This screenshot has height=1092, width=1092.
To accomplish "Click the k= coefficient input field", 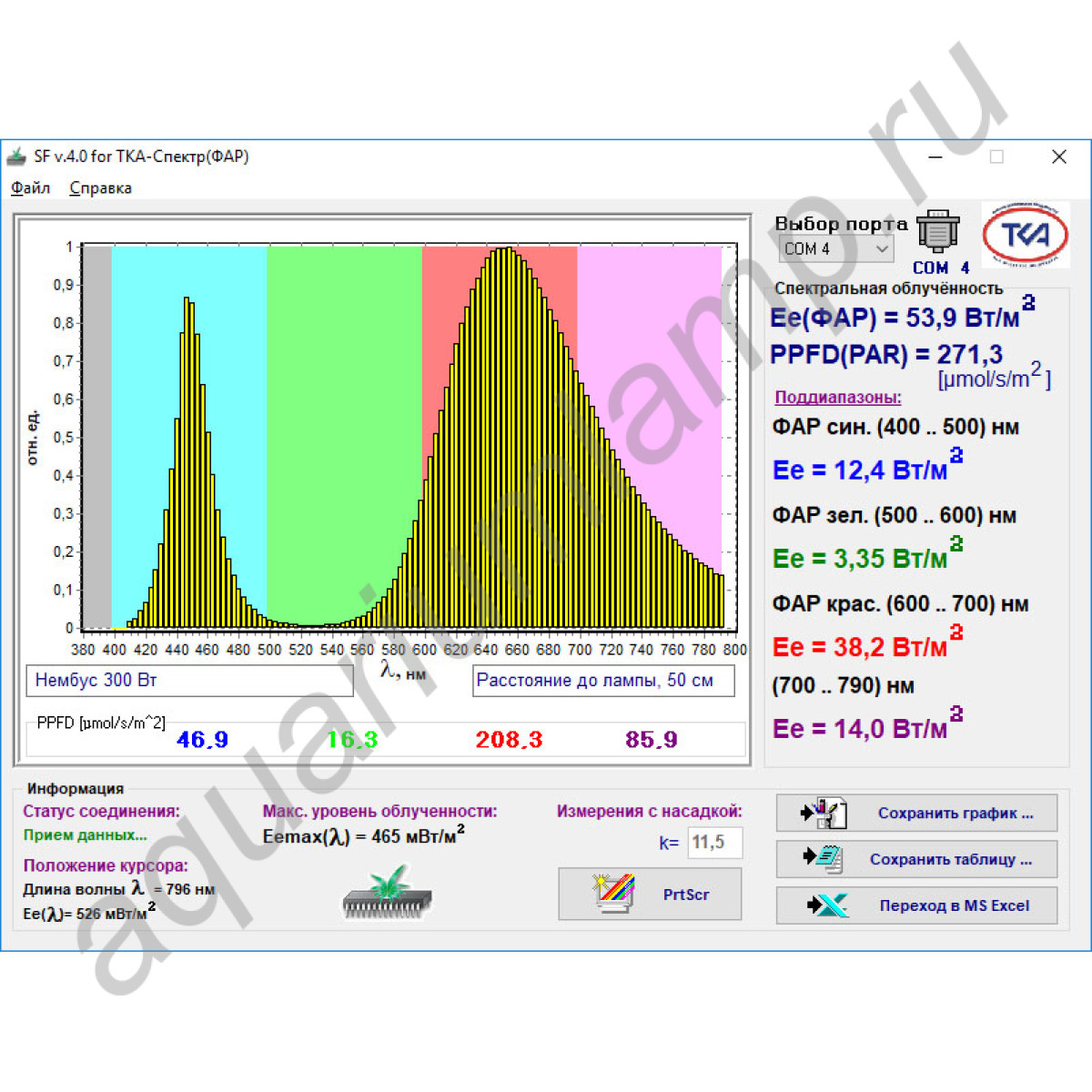I will pyautogui.click(x=714, y=843).
